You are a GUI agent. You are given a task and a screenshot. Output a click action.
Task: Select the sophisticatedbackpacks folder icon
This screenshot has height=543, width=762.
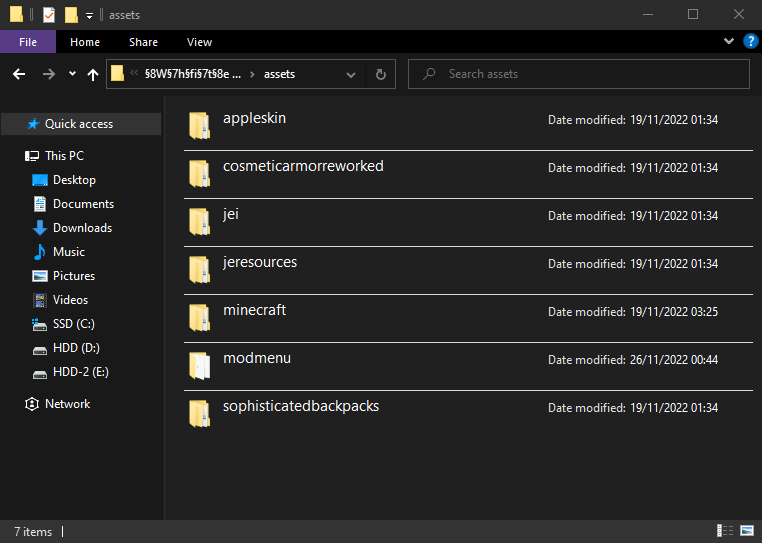point(199,414)
